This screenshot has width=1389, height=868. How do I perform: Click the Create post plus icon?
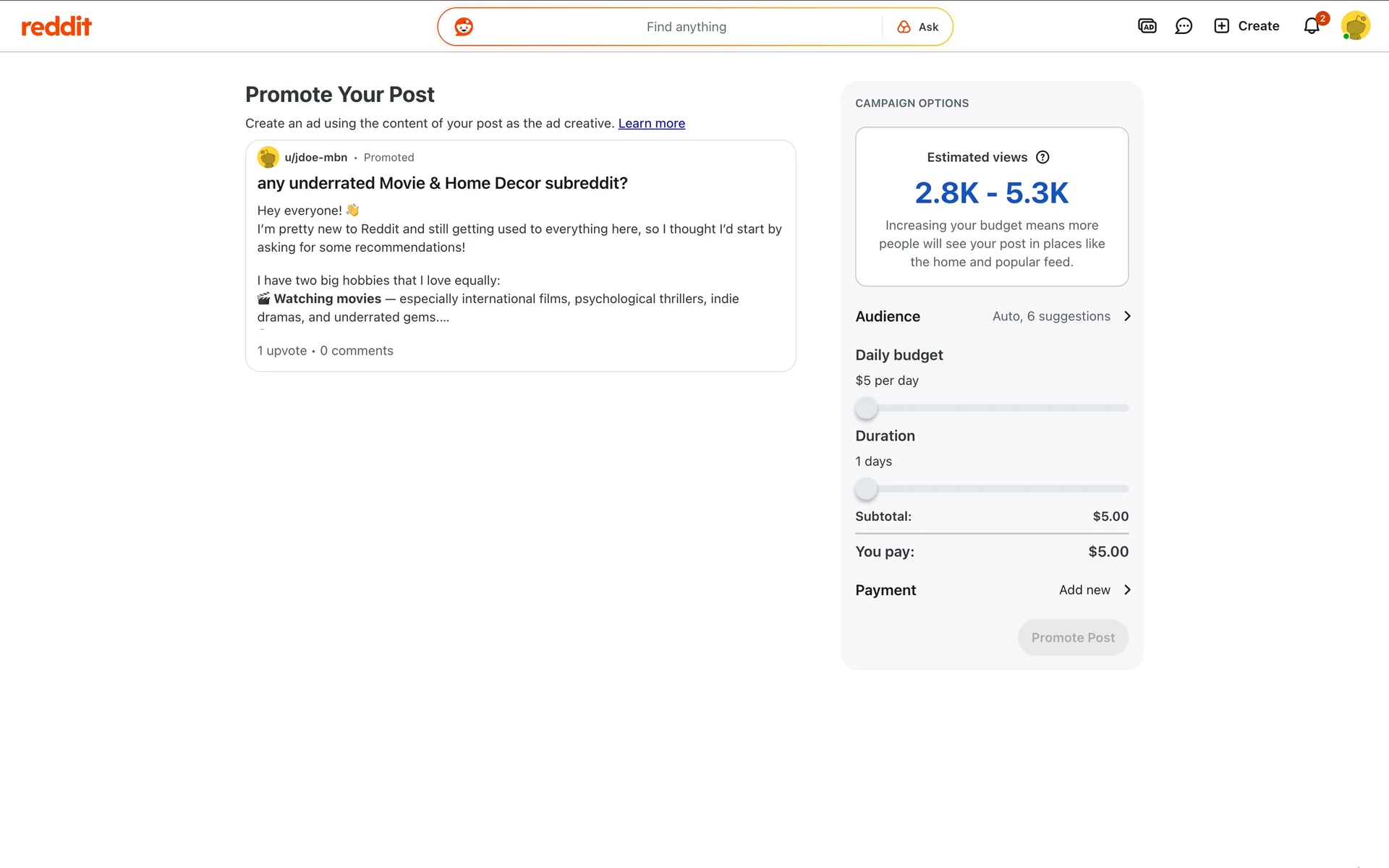[x=1221, y=26]
